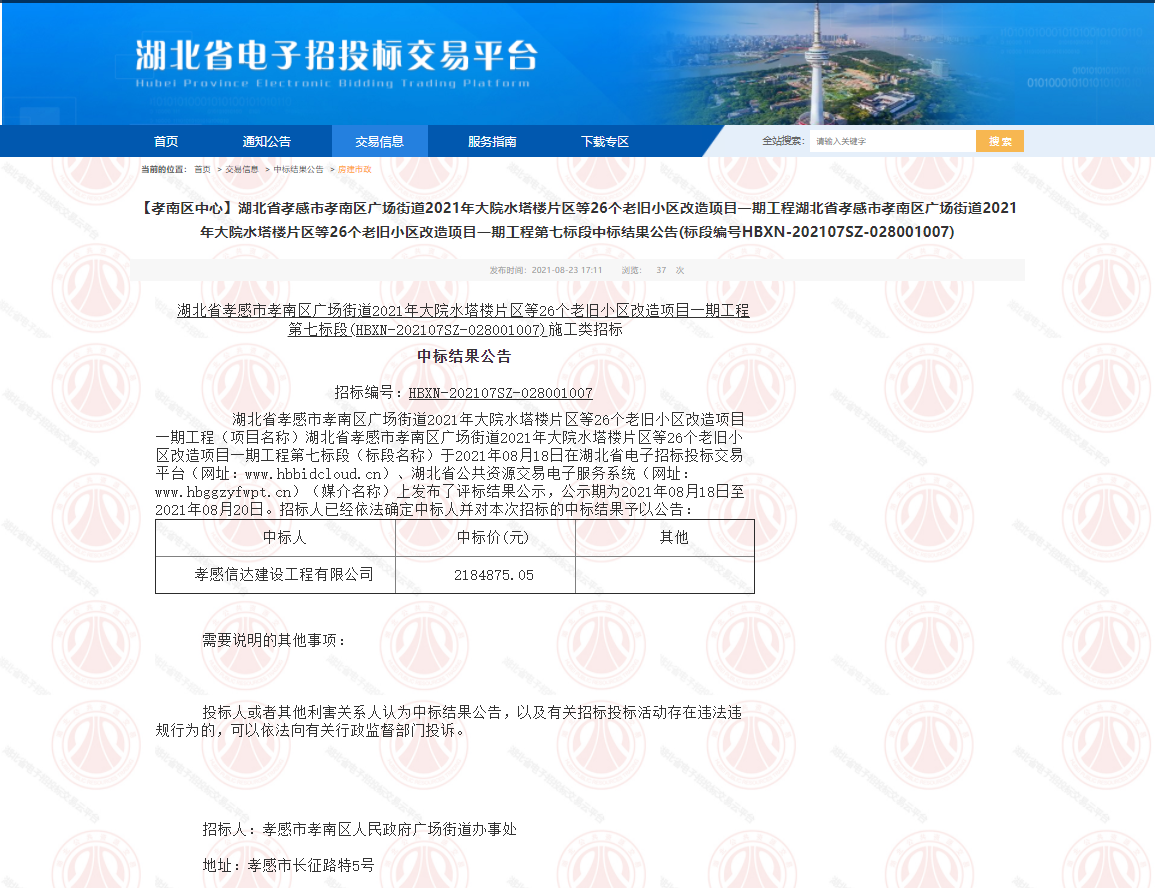Click 交易信息 in the breadcrumb trail
Screen dimensions: 1155x888
(241, 170)
